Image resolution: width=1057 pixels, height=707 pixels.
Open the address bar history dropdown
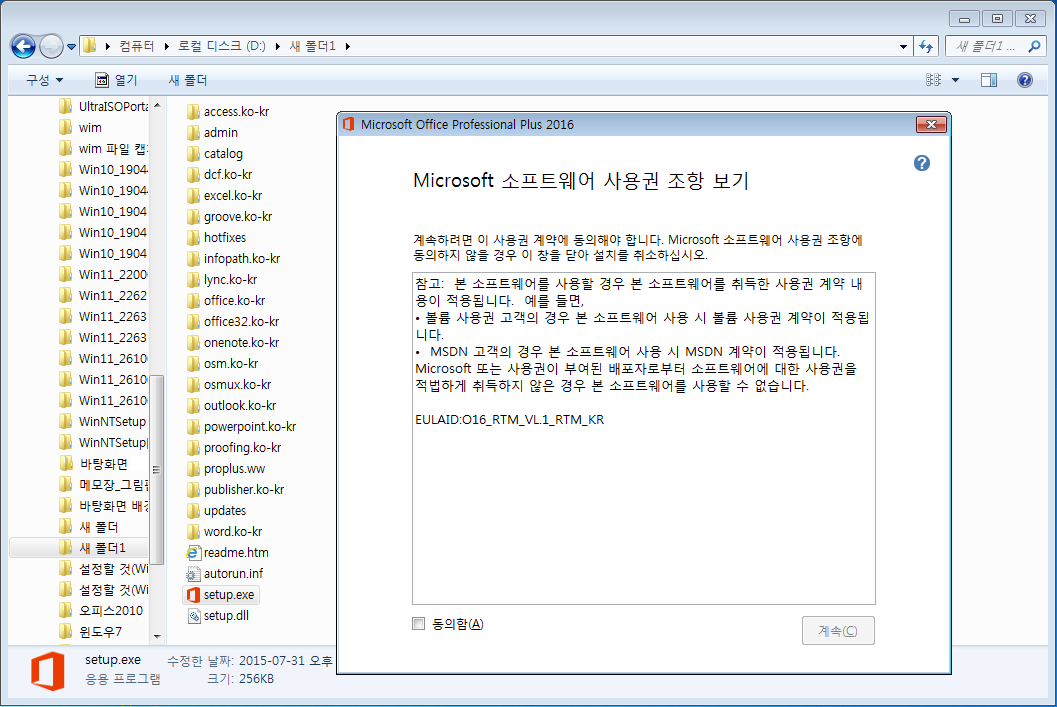coord(903,47)
